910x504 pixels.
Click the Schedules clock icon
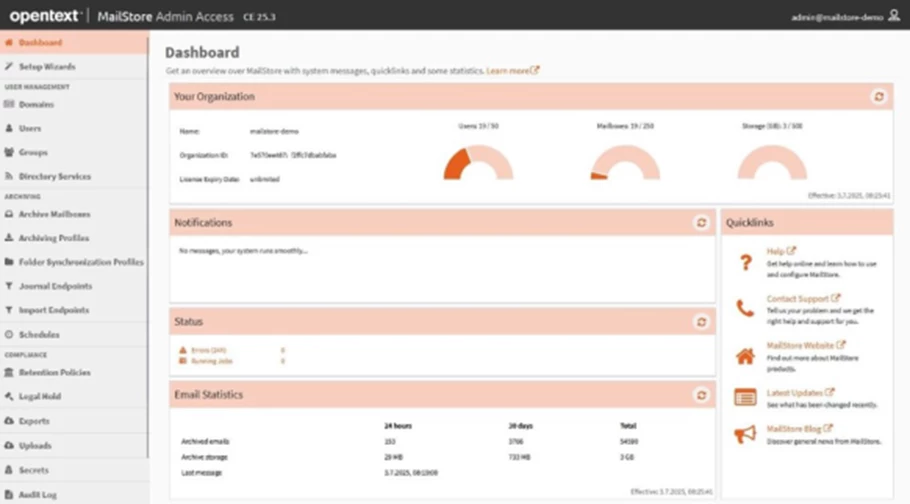(x=9, y=334)
